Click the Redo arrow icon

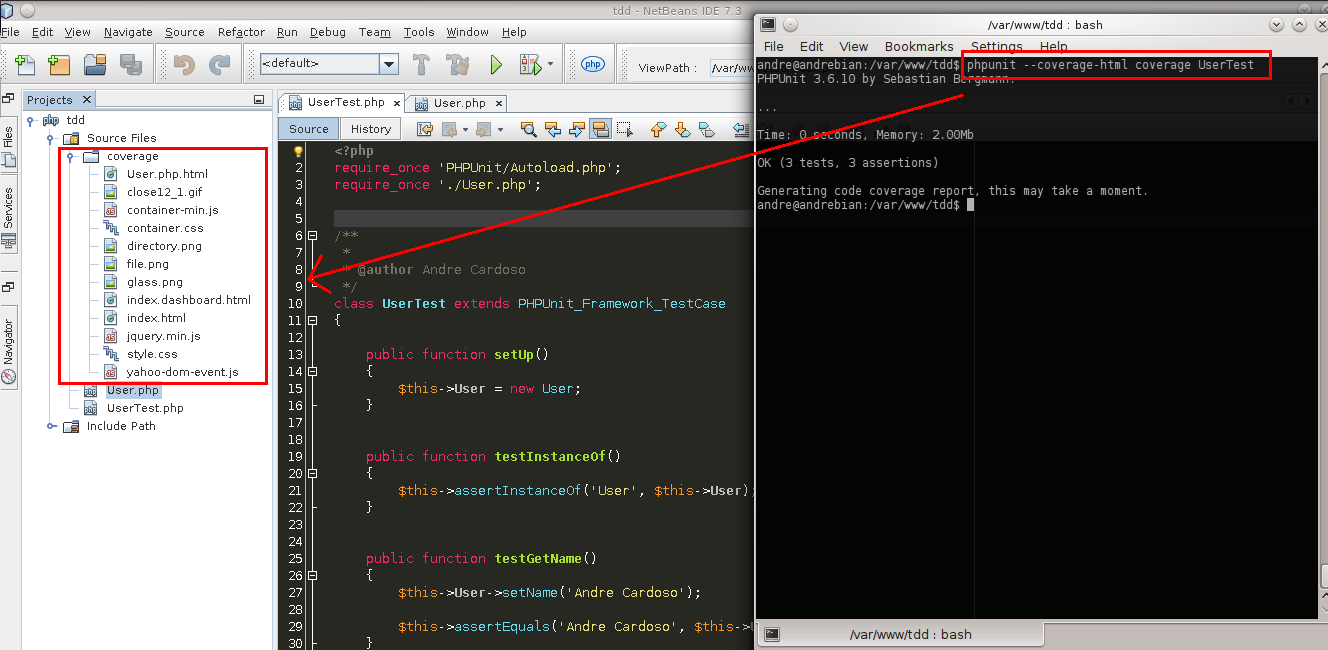219,65
